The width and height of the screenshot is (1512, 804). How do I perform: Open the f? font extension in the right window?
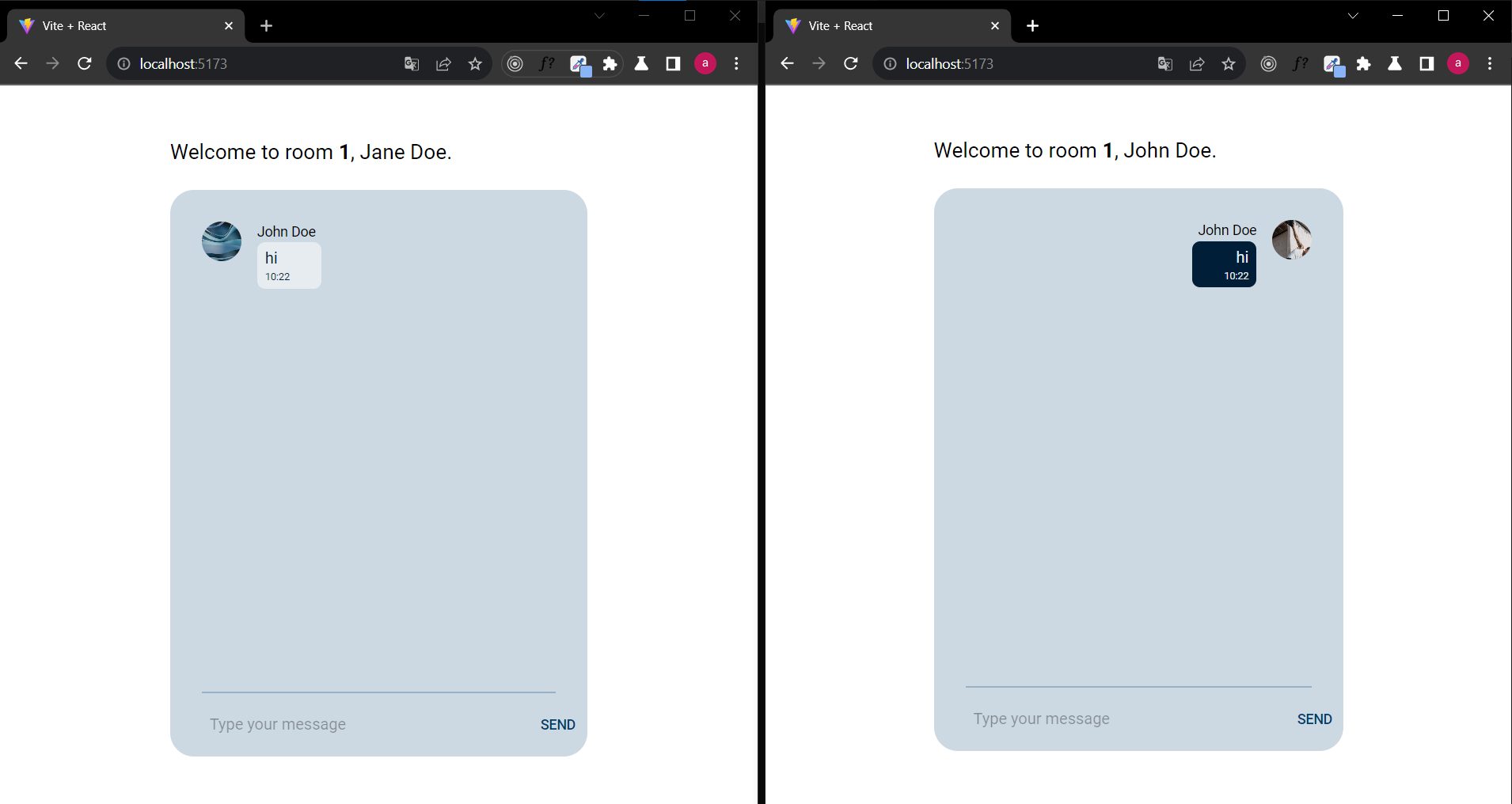pyautogui.click(x=1301, y=64)
